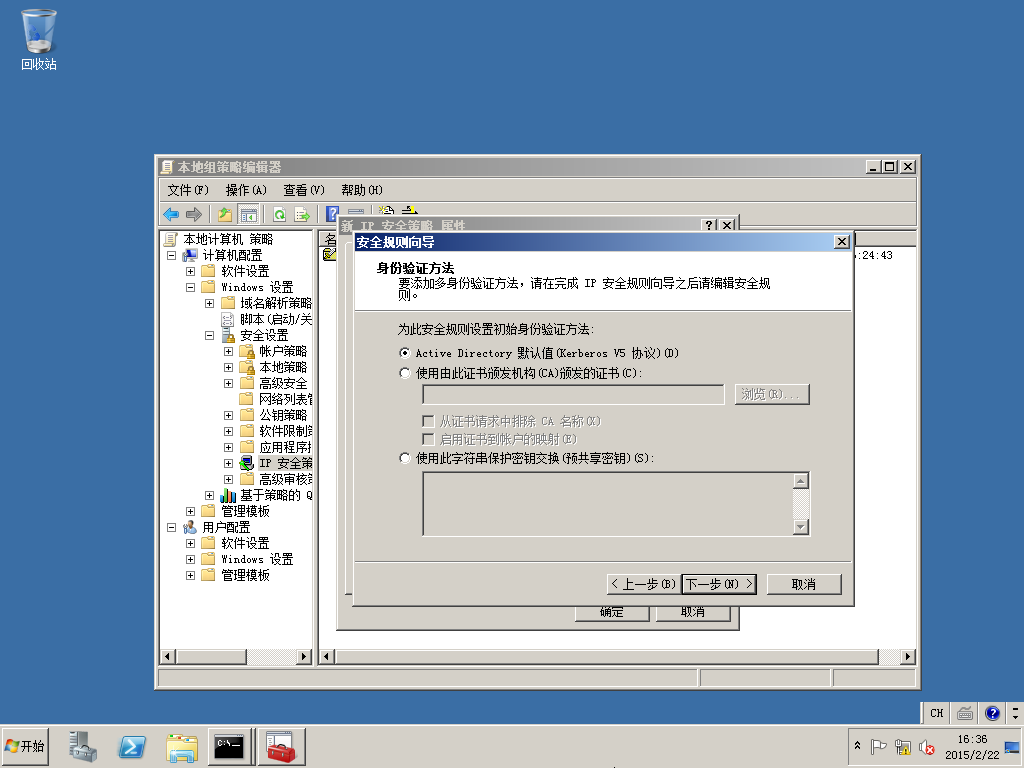Select the 网络列表 tree item

pyautogui.click(x=285, y=400)
